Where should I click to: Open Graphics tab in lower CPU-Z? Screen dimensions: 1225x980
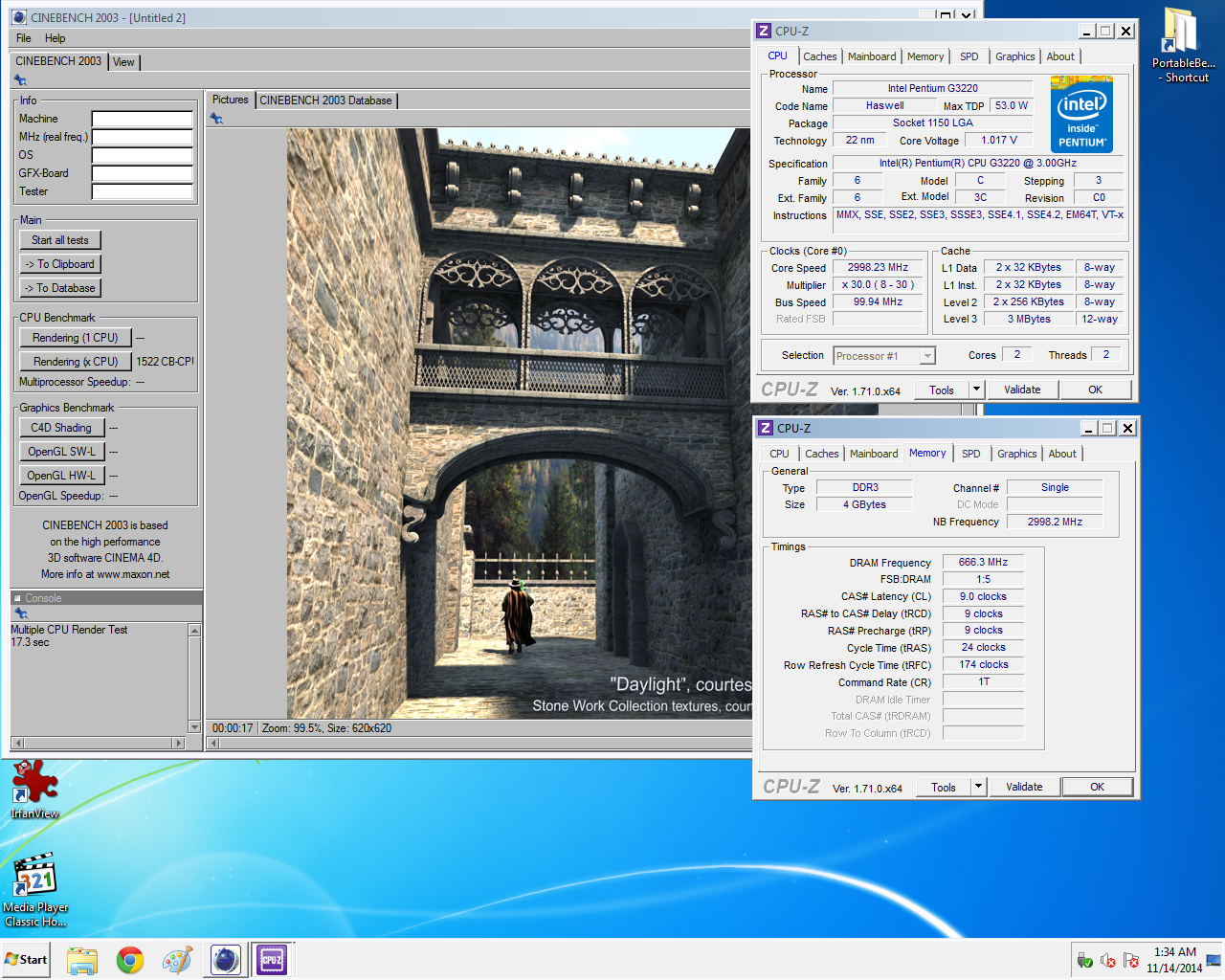pyautogui.click(x=1017, y=454)
